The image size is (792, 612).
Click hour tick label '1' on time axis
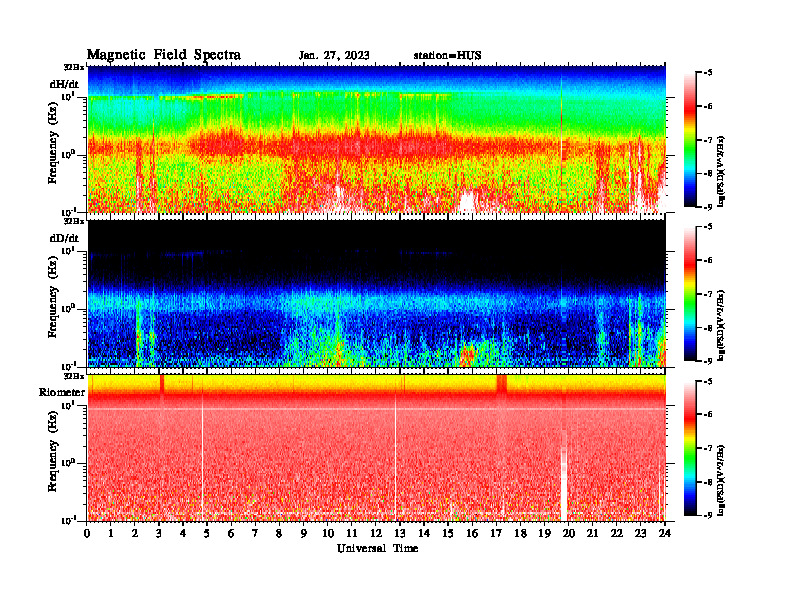(x=111, y=534)
